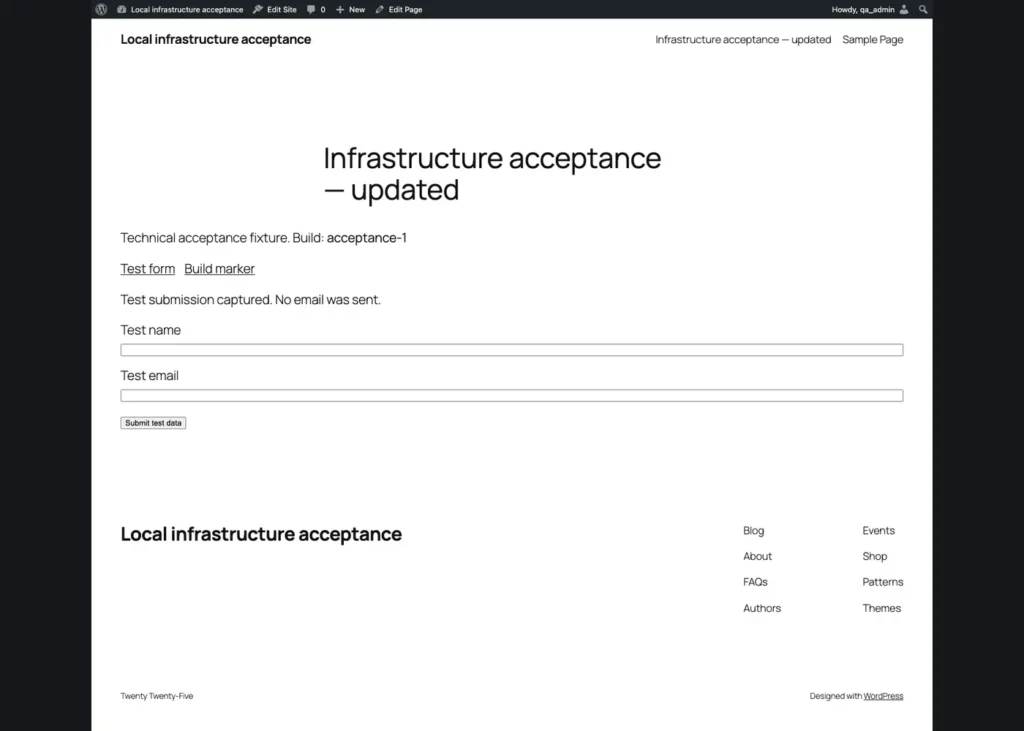Follow the Build marker link
This screenshot has height=731, width=1024.
[x=219, y=268]
